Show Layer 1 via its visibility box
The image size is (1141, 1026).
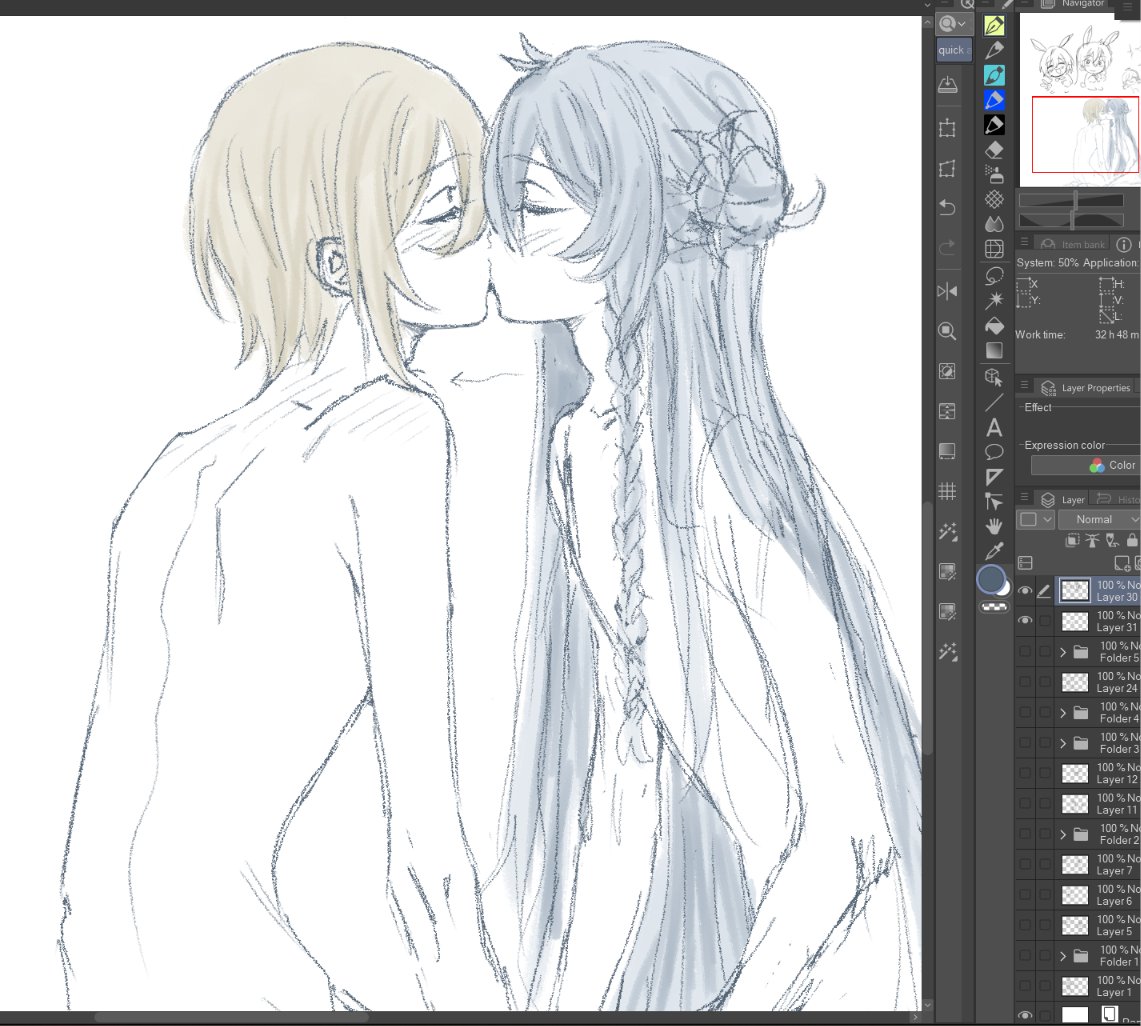pos(1025,986)
